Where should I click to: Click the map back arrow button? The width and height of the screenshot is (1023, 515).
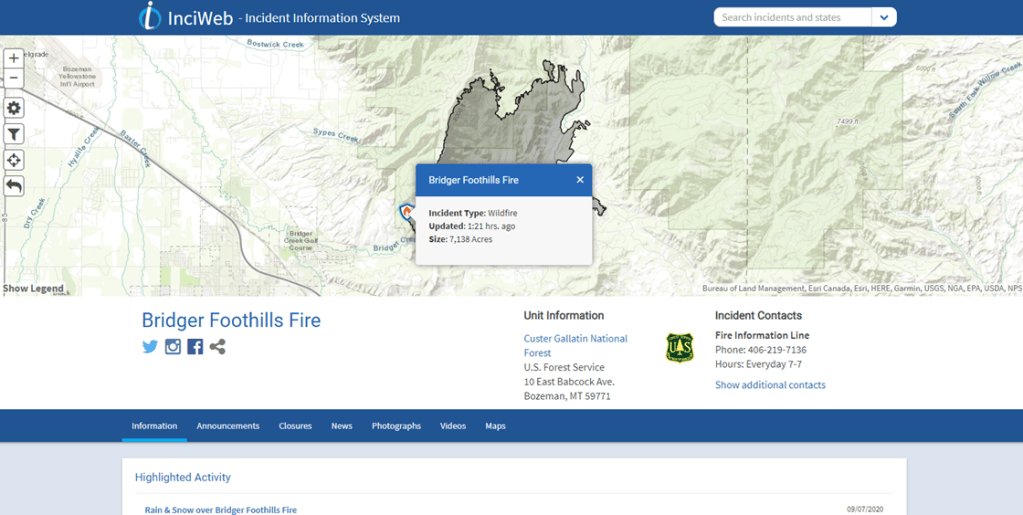click(x=14, y=186)
